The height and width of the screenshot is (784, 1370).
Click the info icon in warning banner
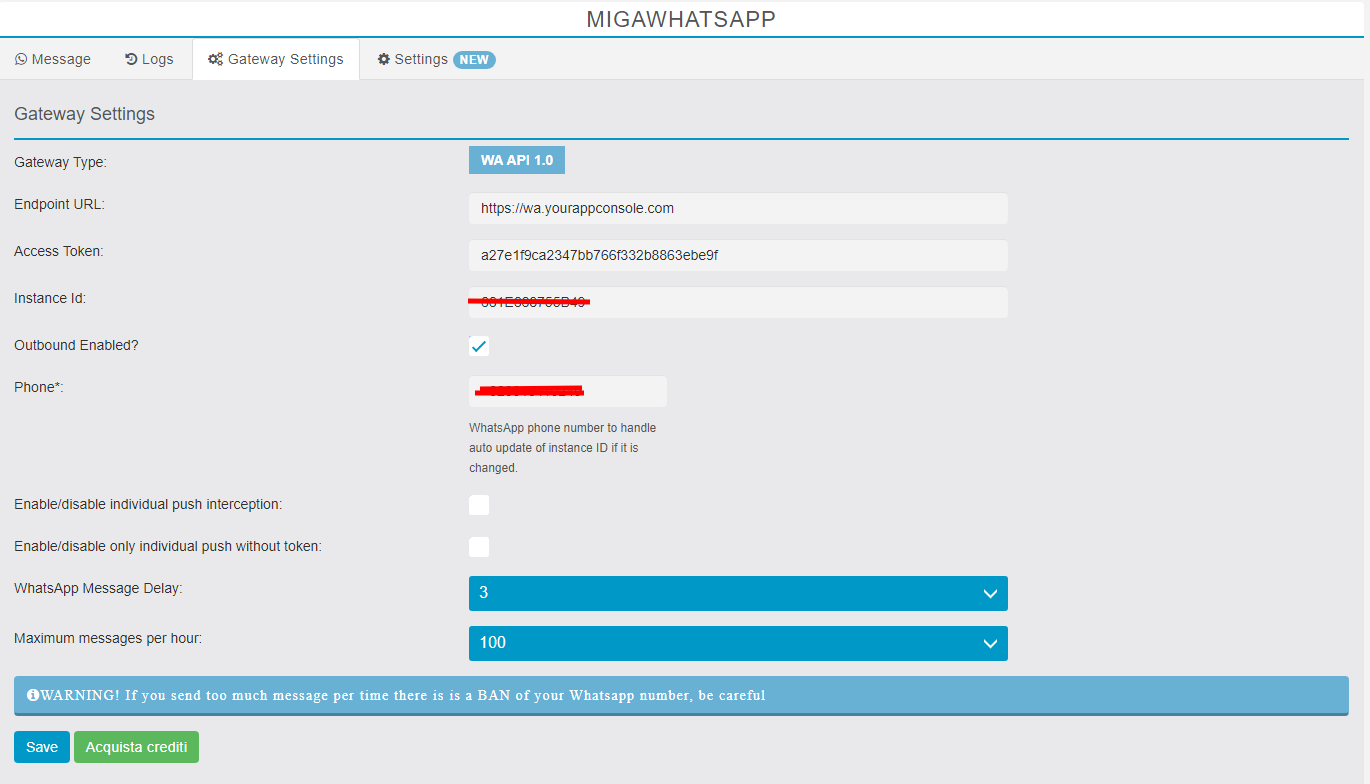(33, 695)
